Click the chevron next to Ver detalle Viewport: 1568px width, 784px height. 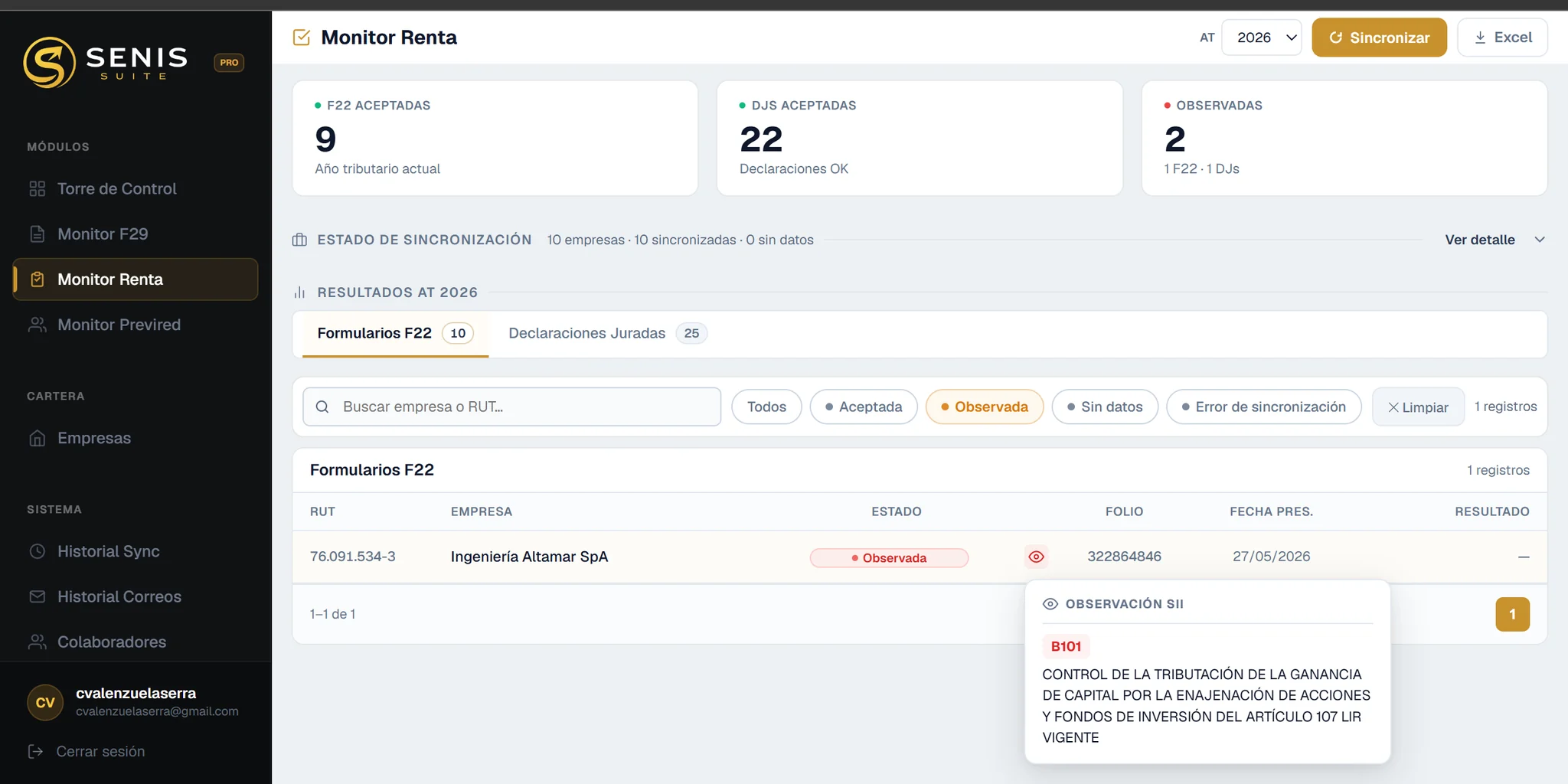tap(1540, 240)
